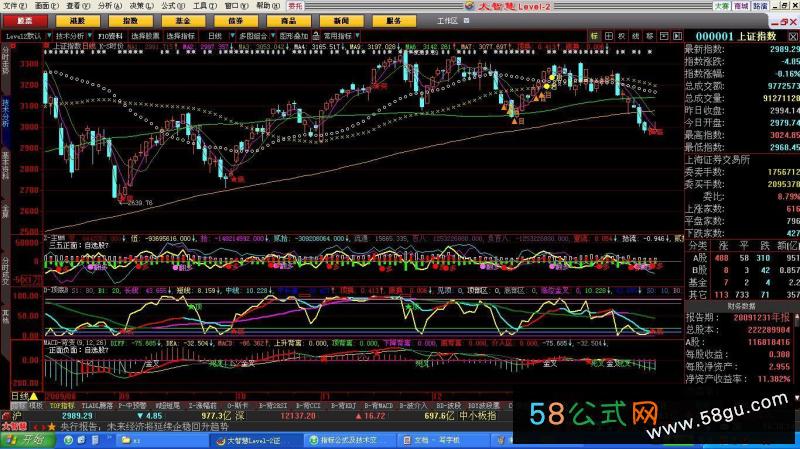The width and height of the screenshot is (800, 449).
Task: Click the window layout icon in the chart toolbar
Action: coord(664,36)
